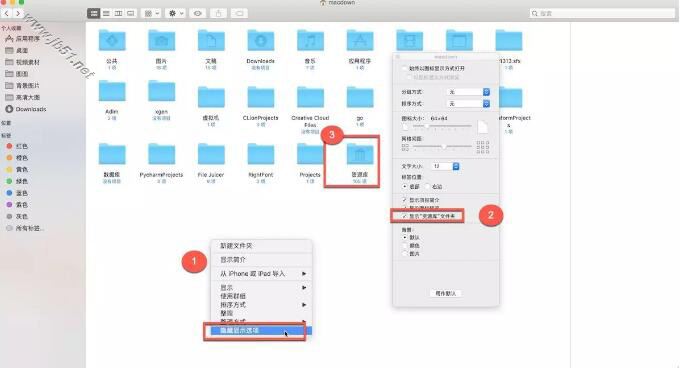
Task: Open the 应用程序 folder in the file grid
Action: (x=360, y=41)
